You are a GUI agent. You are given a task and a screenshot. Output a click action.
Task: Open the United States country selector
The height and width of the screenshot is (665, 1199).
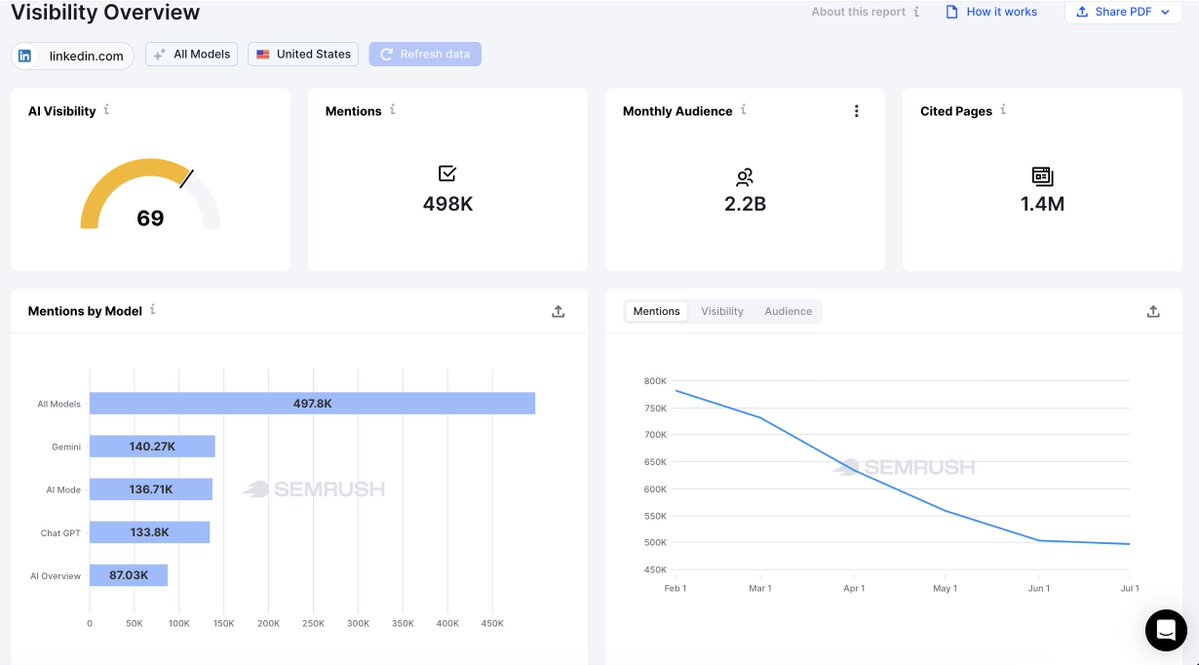[x=303, y=54]
